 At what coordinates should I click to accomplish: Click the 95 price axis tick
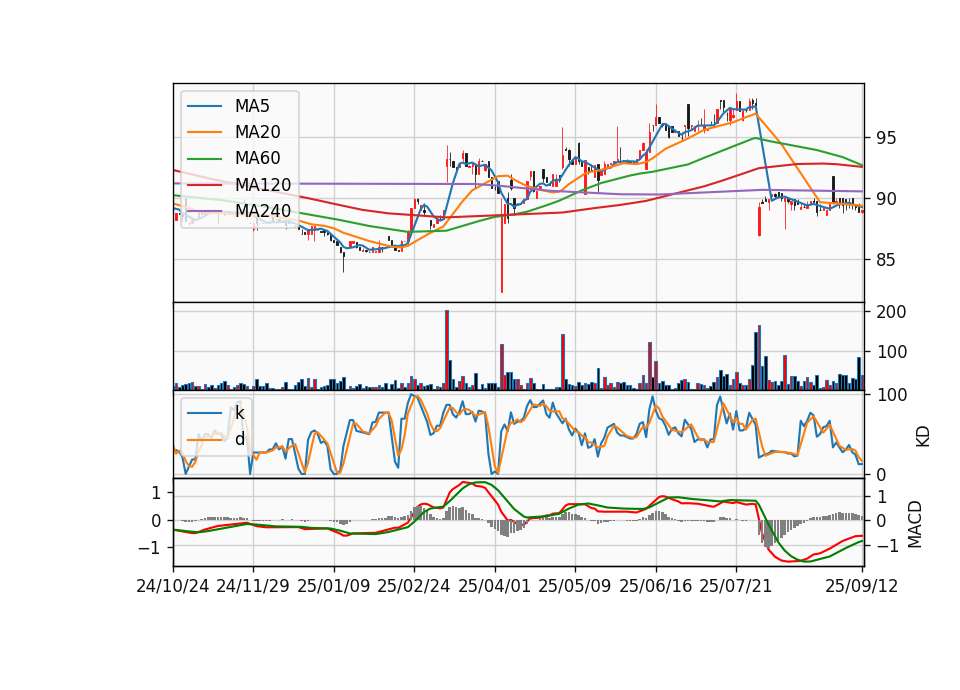click(x=885, y=138)
